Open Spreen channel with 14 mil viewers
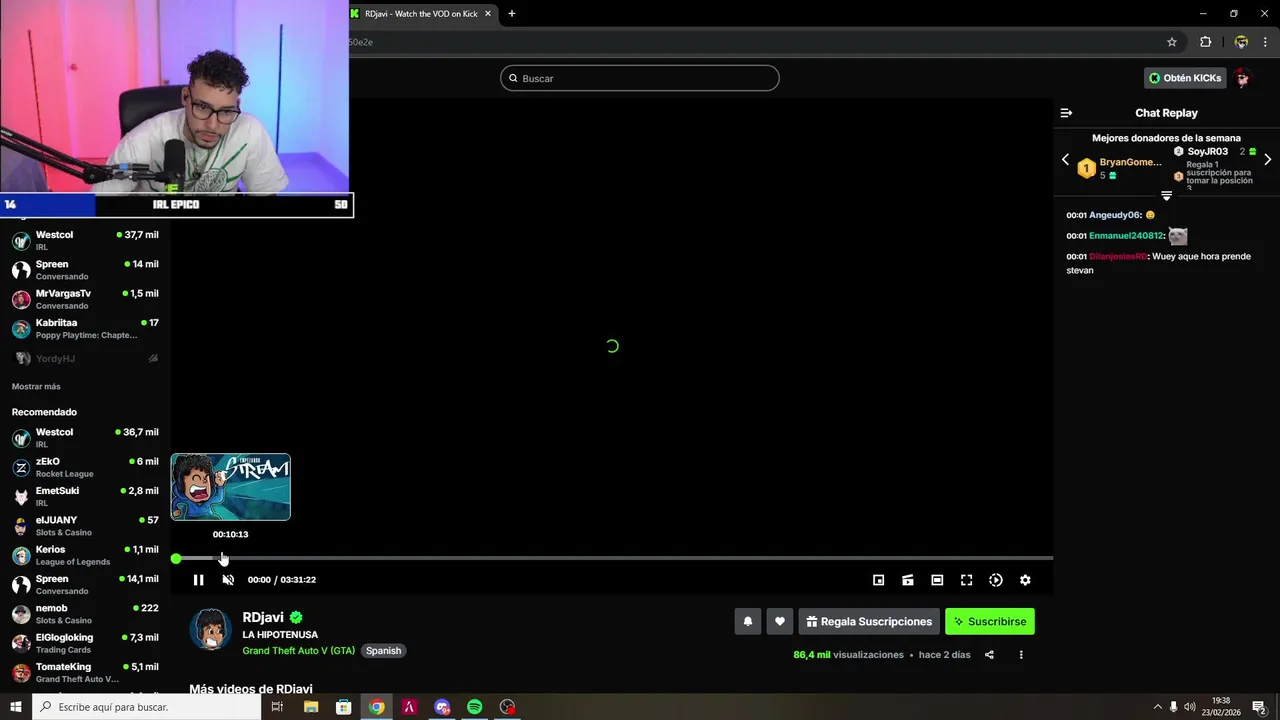Screen dimensions: 1280x720 click(x=85, y=270)
